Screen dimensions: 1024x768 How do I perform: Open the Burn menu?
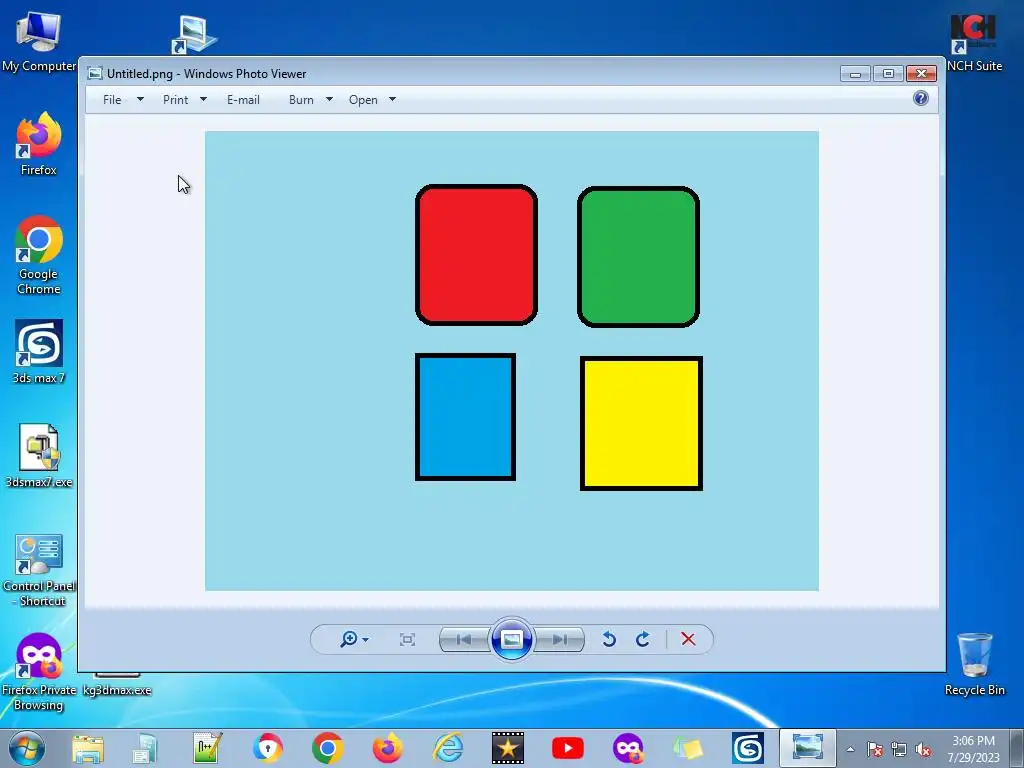click(x=301, y=99)
